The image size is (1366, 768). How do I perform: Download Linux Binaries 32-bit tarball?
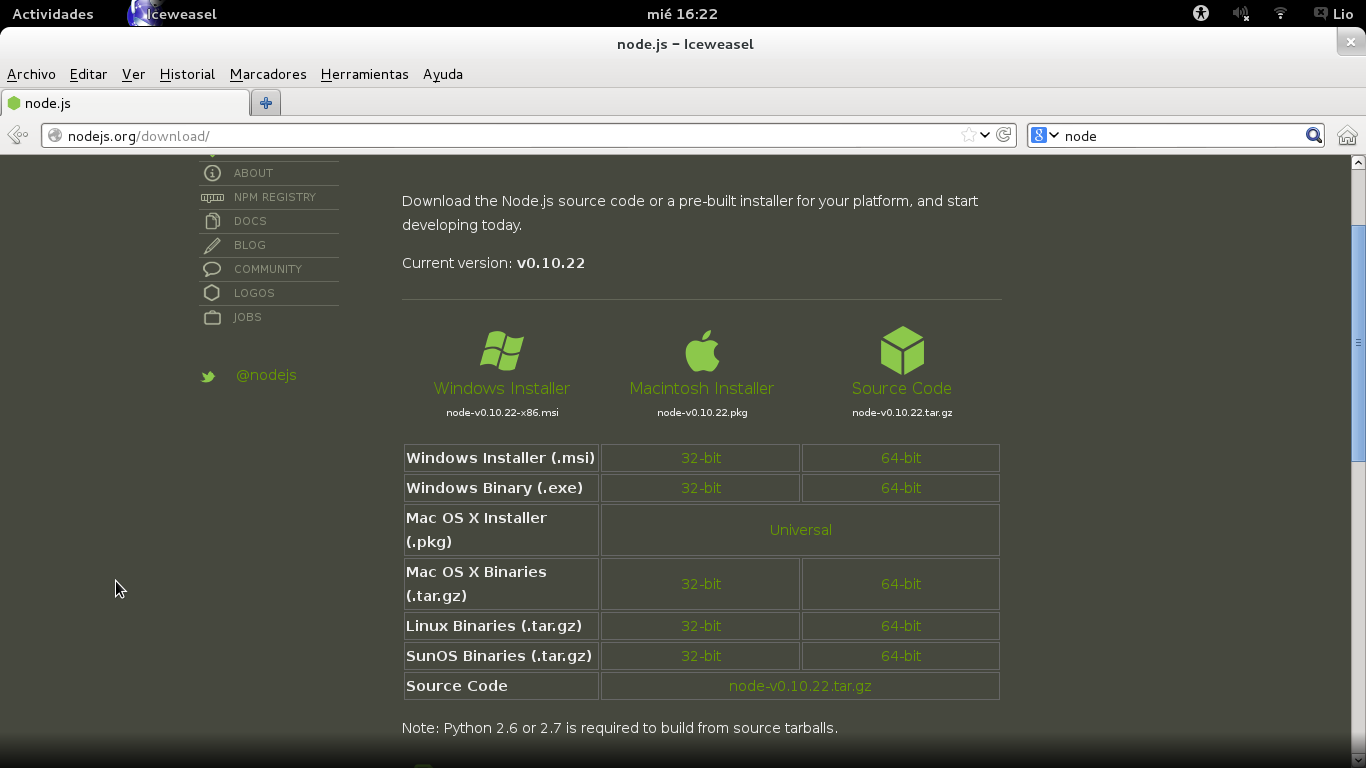click(701, 626)
